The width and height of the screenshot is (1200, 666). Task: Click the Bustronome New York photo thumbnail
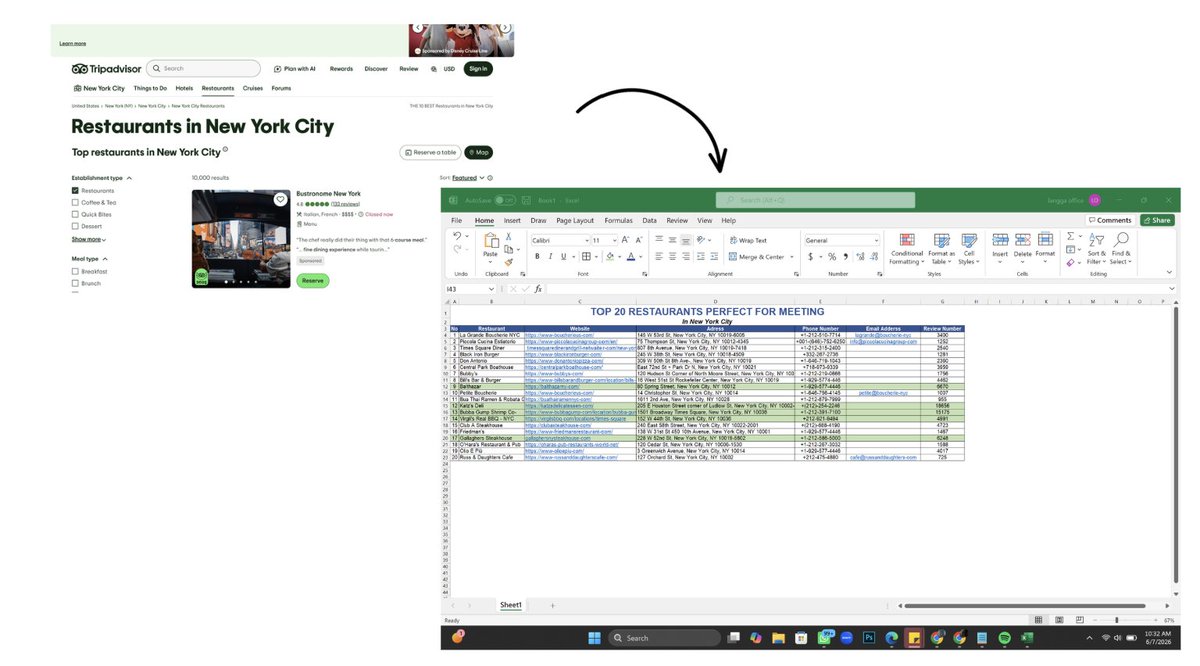click(240, 238)
